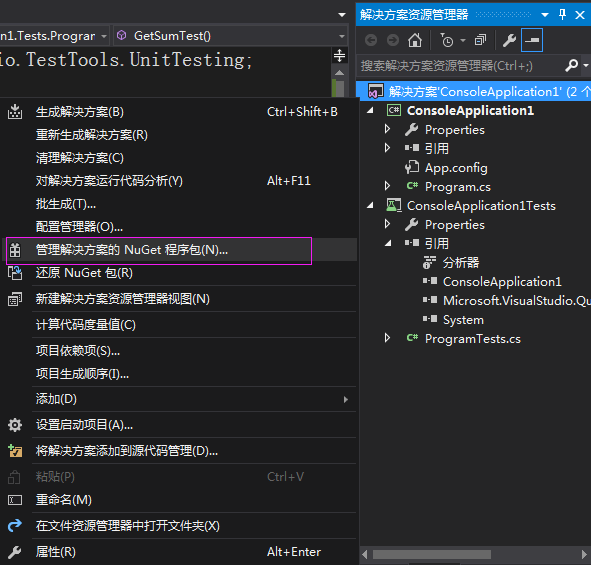The height and width of the screenshot is (565, 591).
Task: Select 清理解决方案(C) menu entry
Action: tap(80, 158)
